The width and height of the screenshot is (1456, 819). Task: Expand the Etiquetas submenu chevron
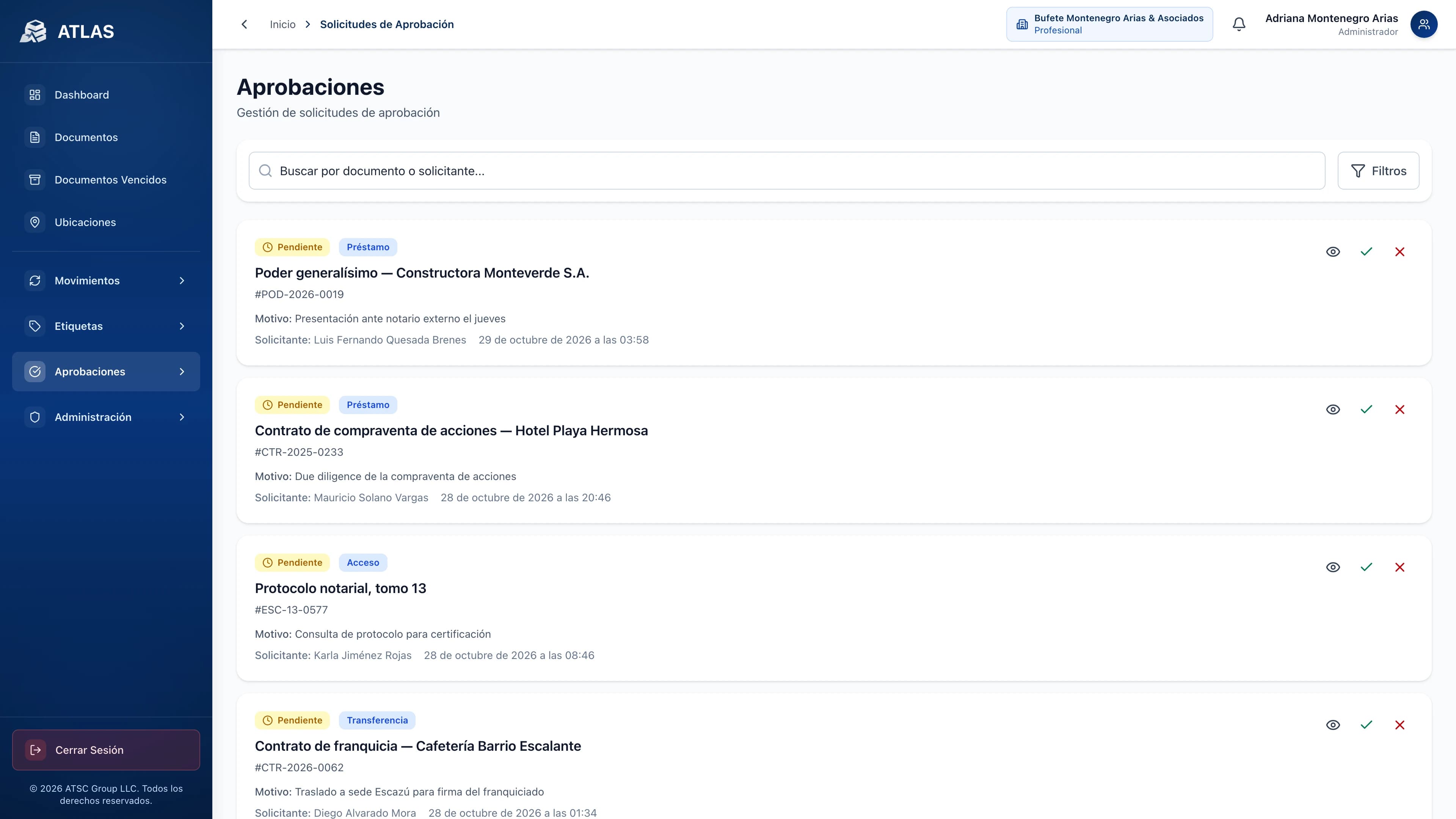[182, 326]
